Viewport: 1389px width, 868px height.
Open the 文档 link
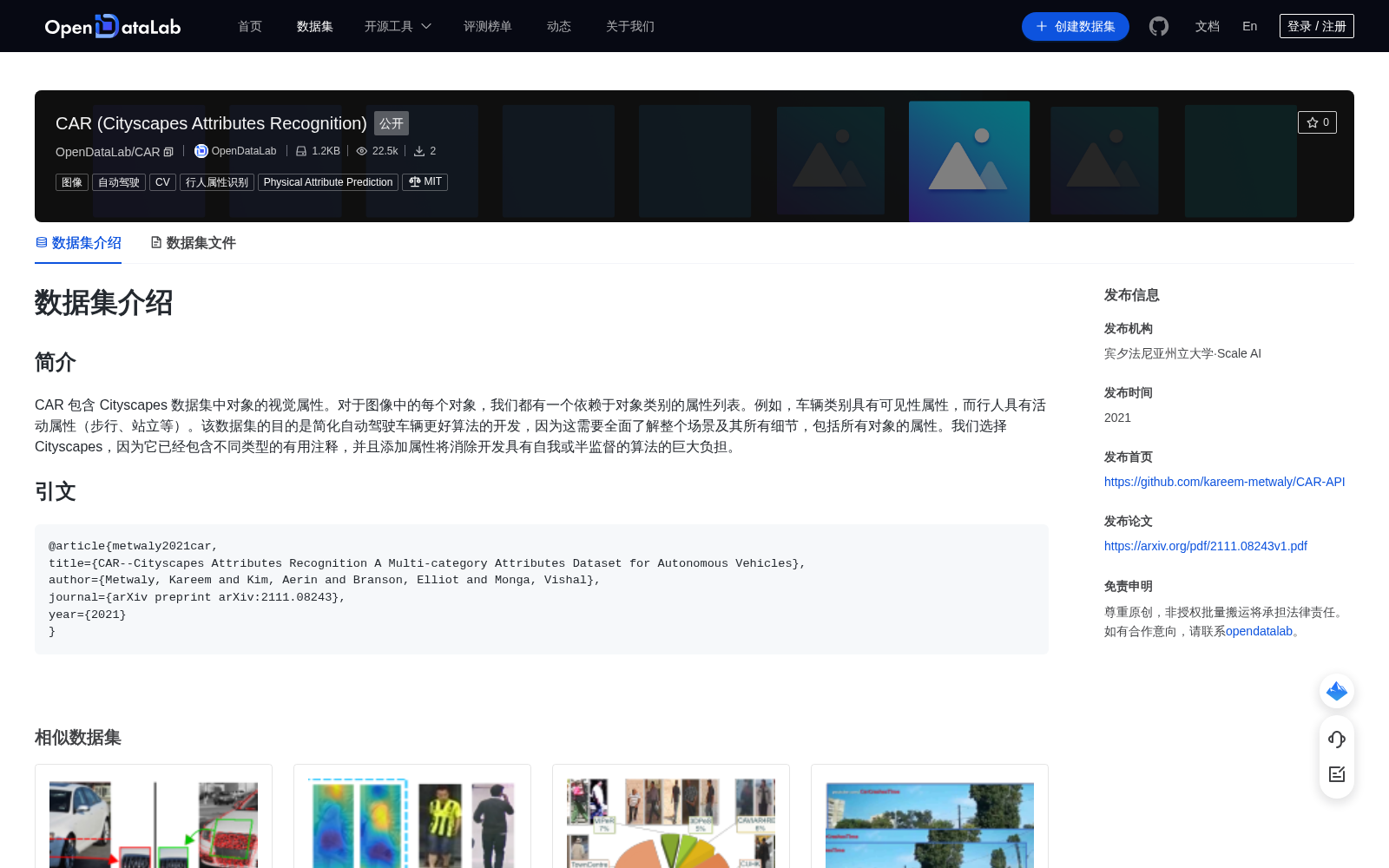(x=1208, y=26)
